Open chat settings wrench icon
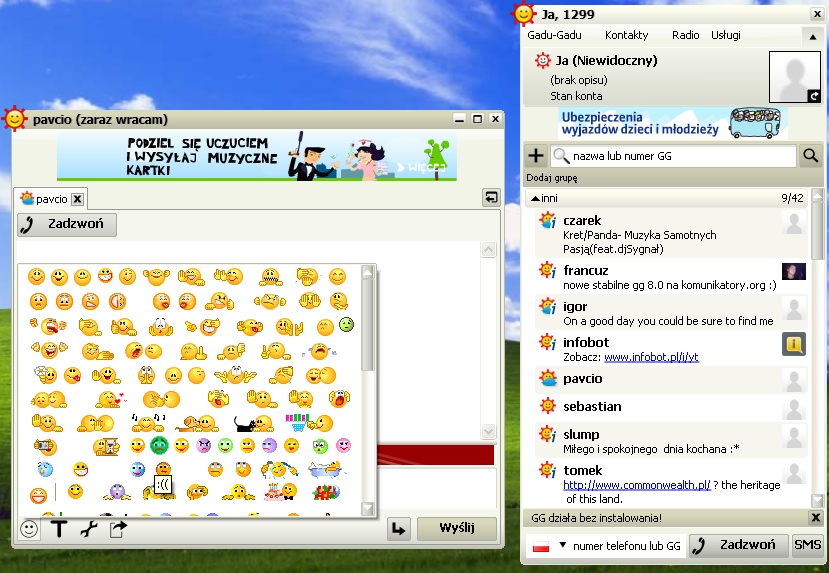This screenshot has width=829, height=573. (88, 529)
